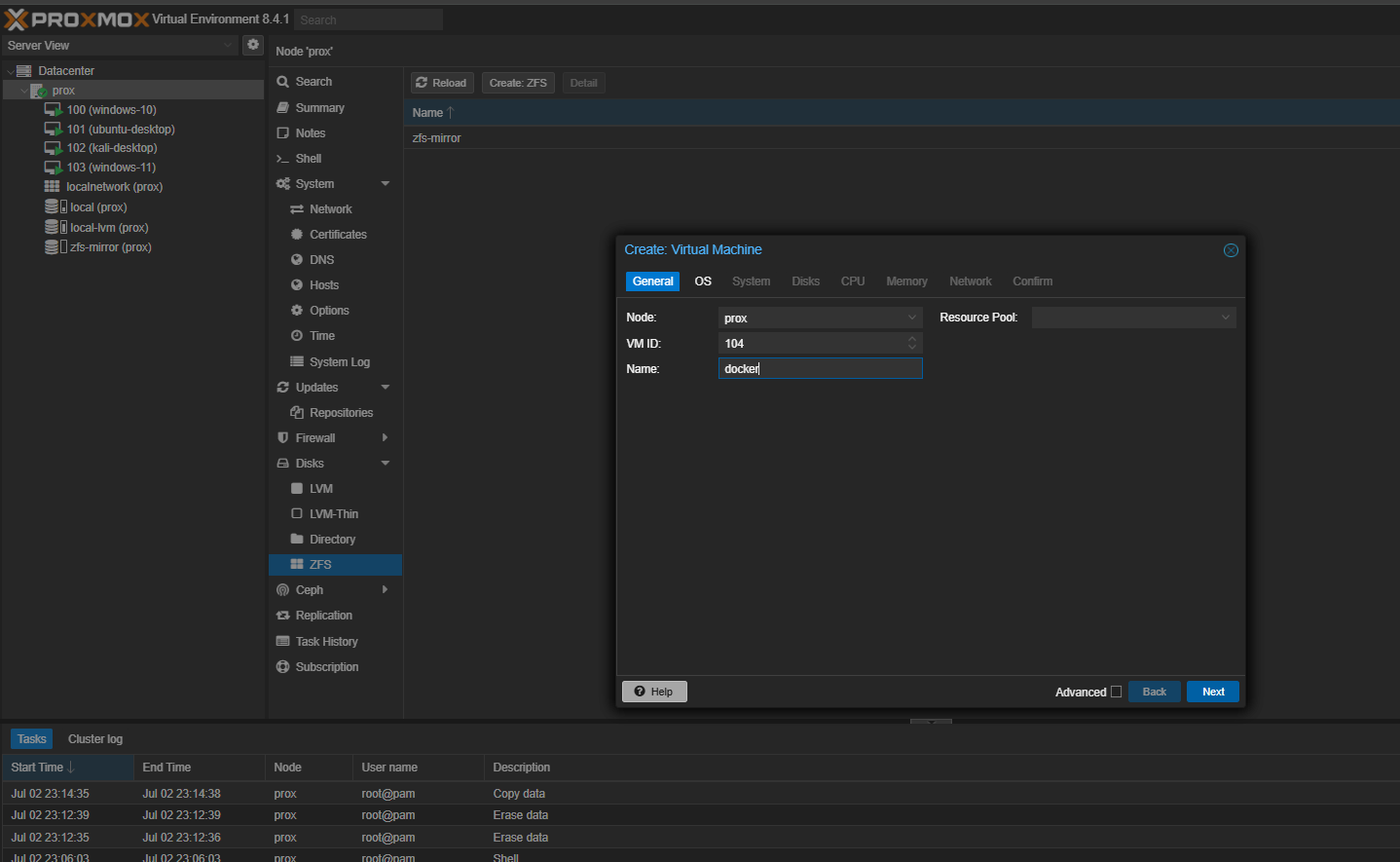This screenshot has width=1400, height=862.
Task: Switch to the OS wizard tab
Action: coord(703,281)
